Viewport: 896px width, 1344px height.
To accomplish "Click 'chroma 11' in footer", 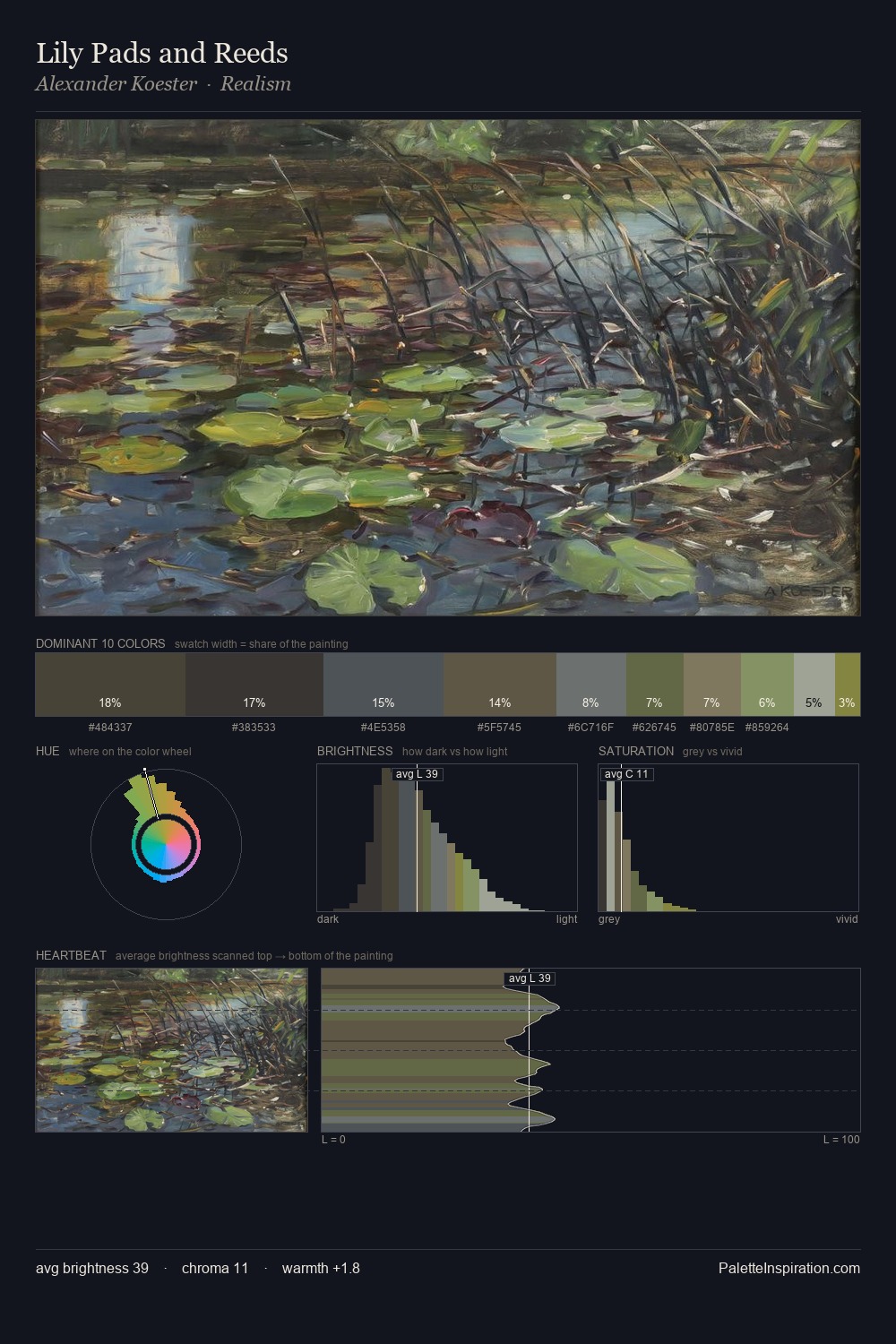I will pos(215,1268).
